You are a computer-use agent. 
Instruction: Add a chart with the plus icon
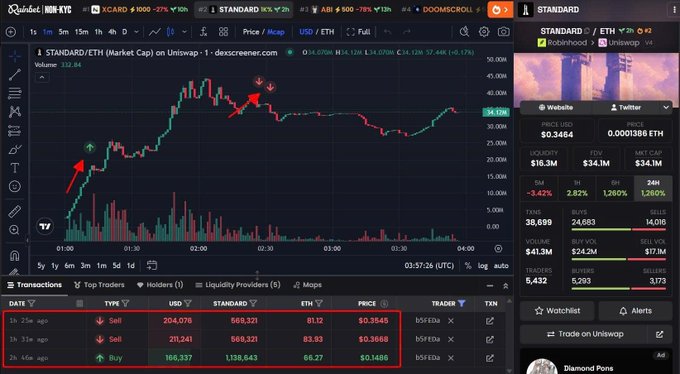tap(10, 32)
